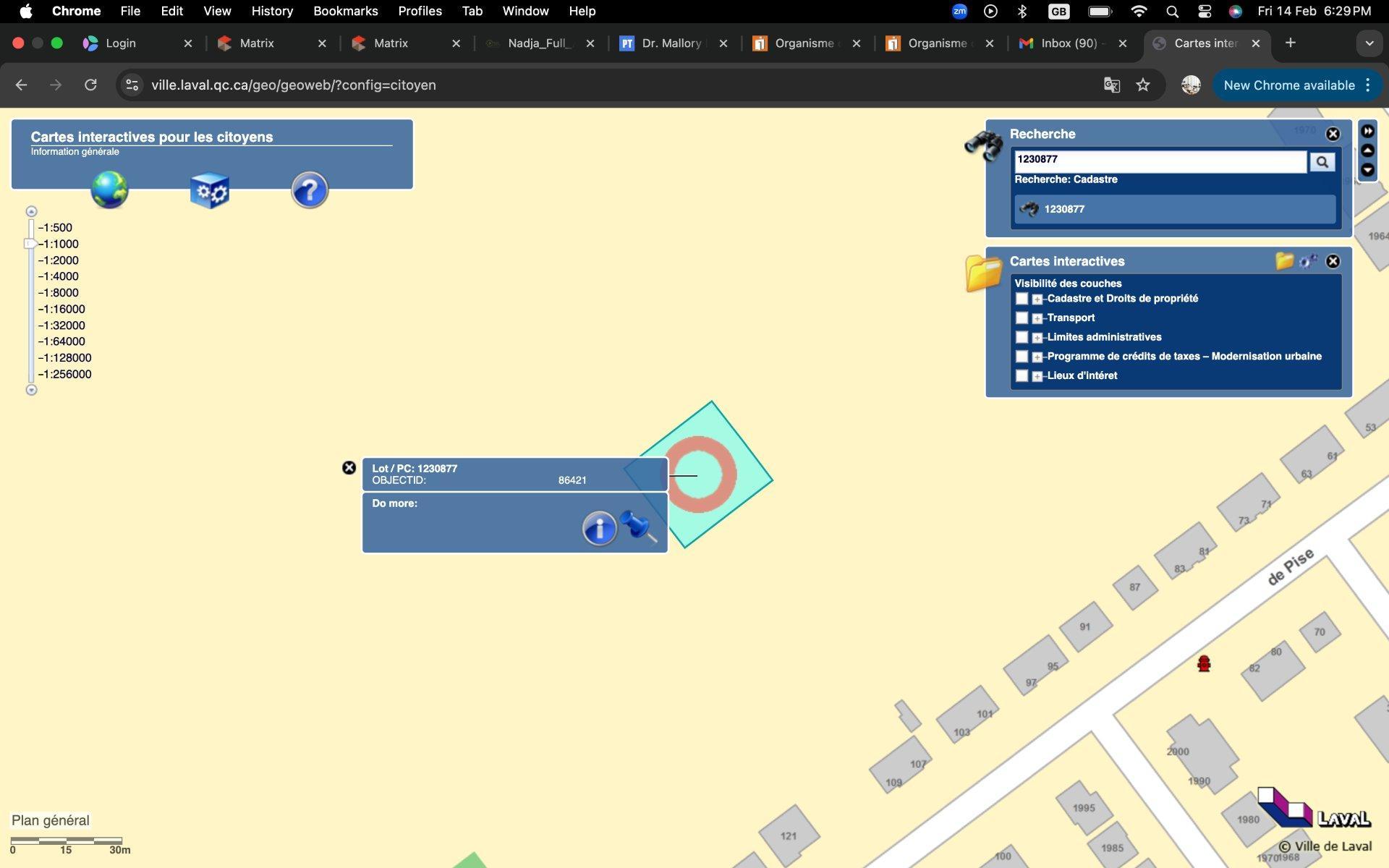
Task: Open the Bookmarks menu
Action: click(x=345, y=11)
